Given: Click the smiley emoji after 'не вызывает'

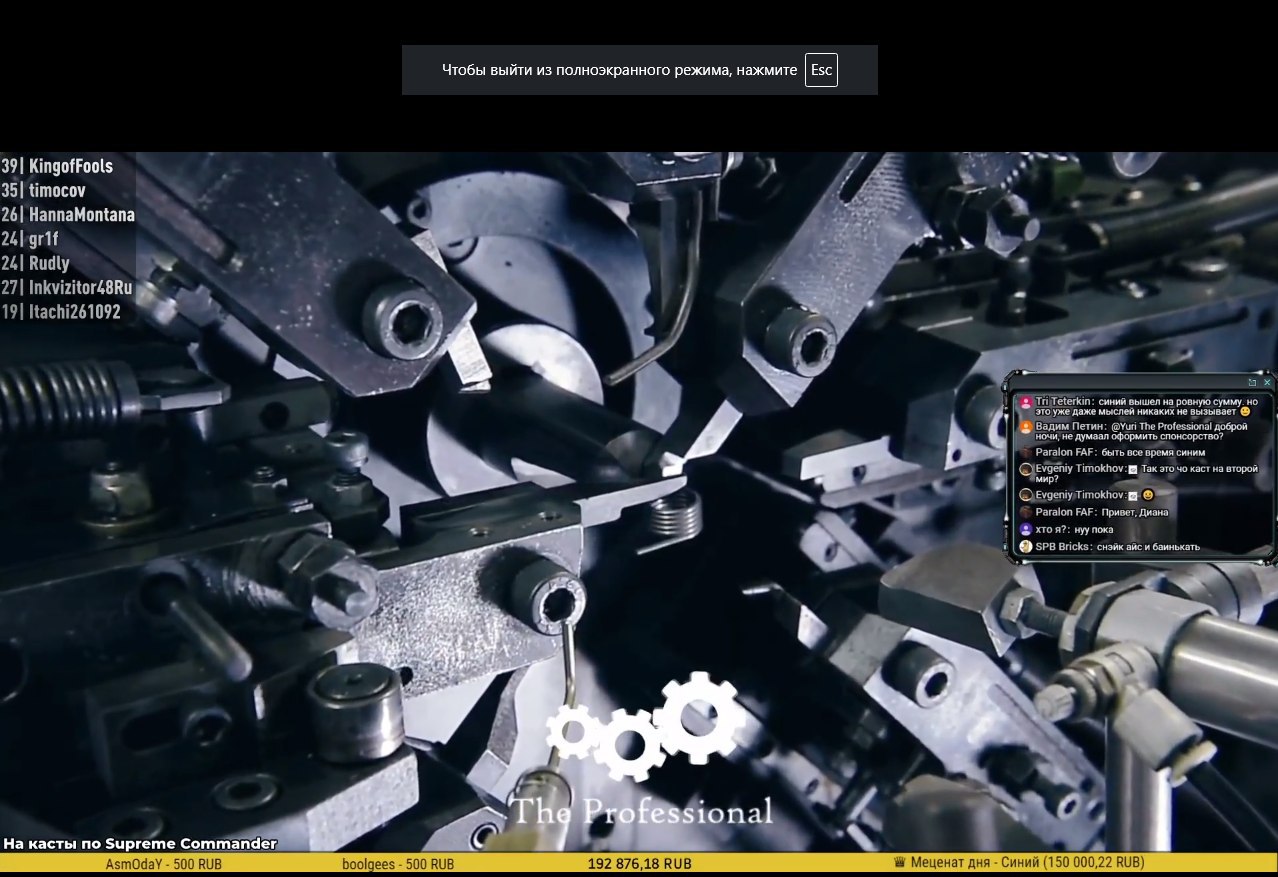Looking at the screenshot, I should (x=1245, y=411).
